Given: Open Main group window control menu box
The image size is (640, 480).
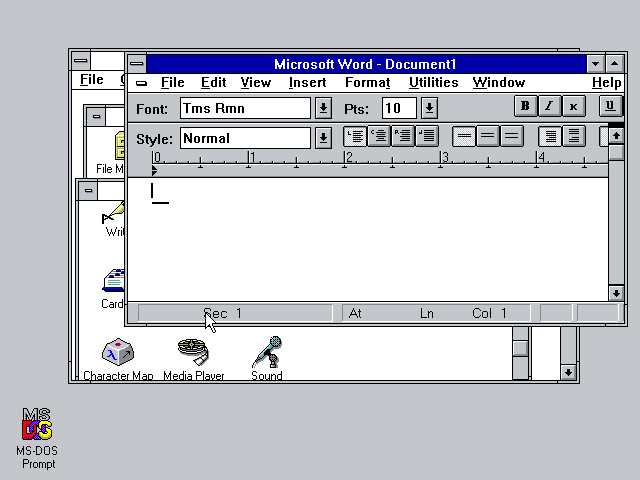Looking at the screenshot, I should tap(96, 117).
